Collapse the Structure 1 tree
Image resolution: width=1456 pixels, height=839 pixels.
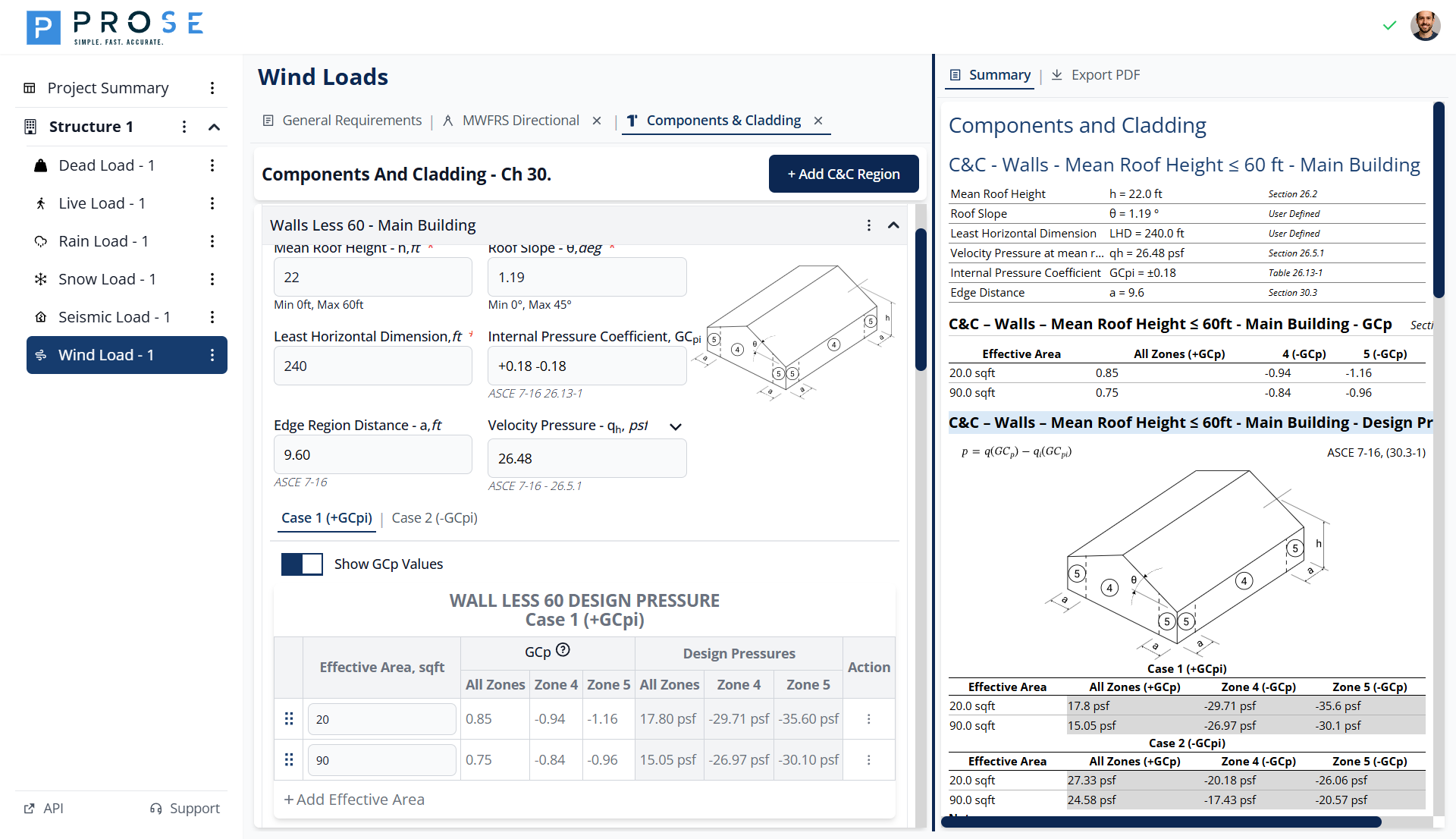(215, 127)
